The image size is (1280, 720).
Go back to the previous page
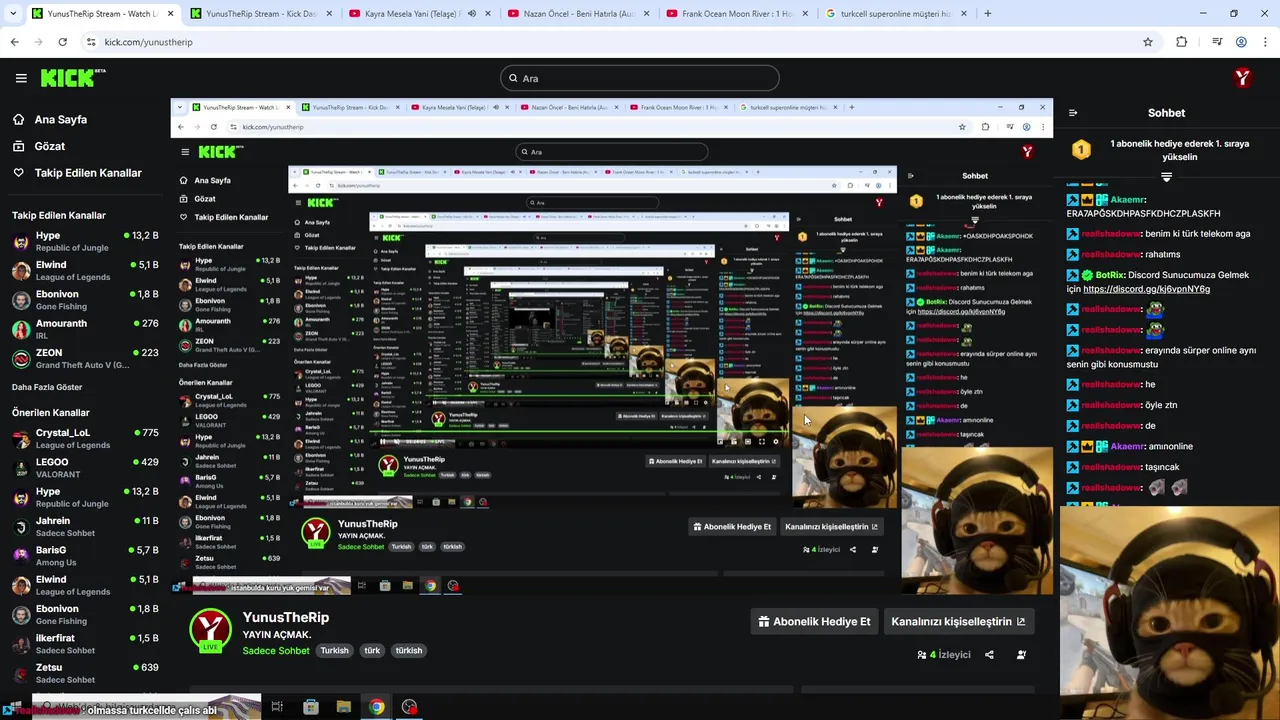(x=14, y=42)
